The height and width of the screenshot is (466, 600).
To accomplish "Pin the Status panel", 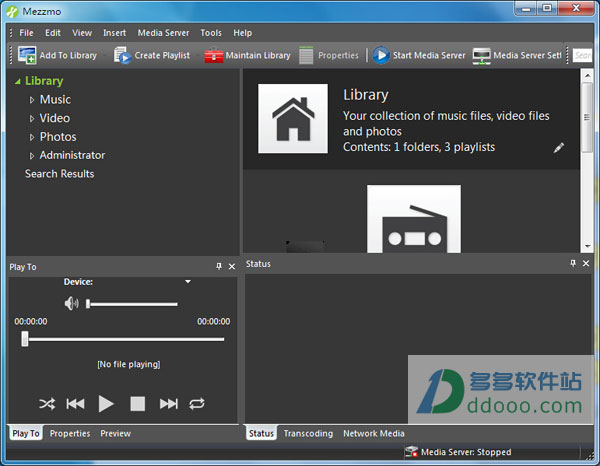I will coord(573,263).
